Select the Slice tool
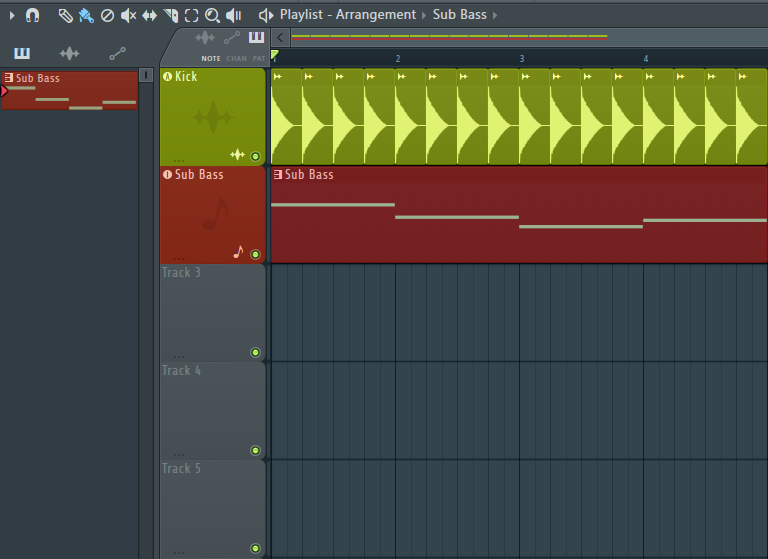The height and width of the screenshot is (559, 768). click(170, 16)
